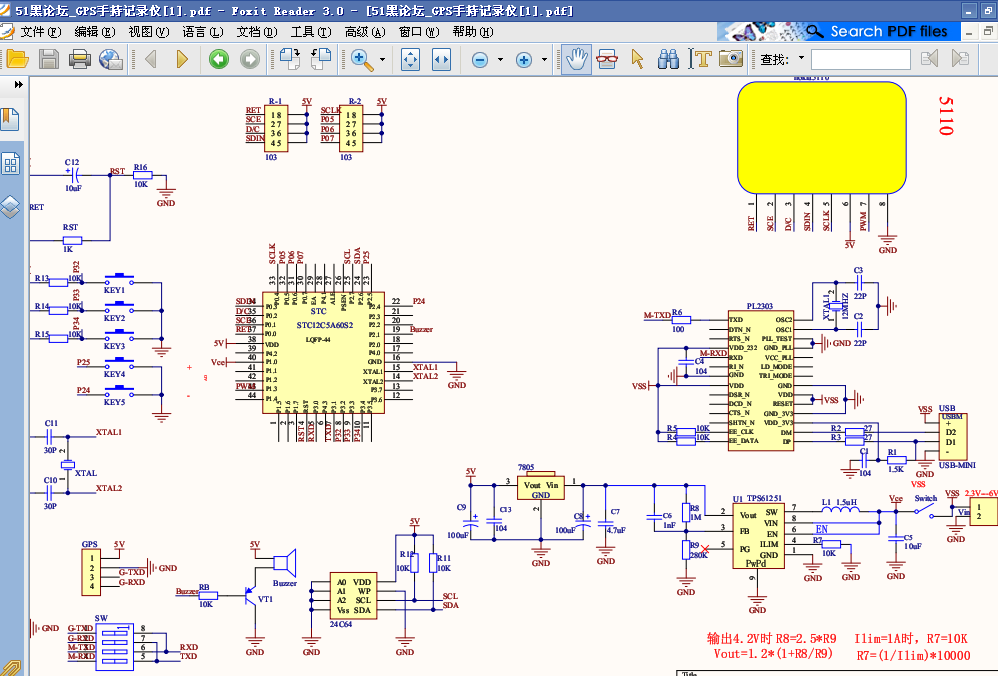Select the Zoom In magnifier tool
The width and height of the screenshot is (998, 676).
(x=362, y=59)
